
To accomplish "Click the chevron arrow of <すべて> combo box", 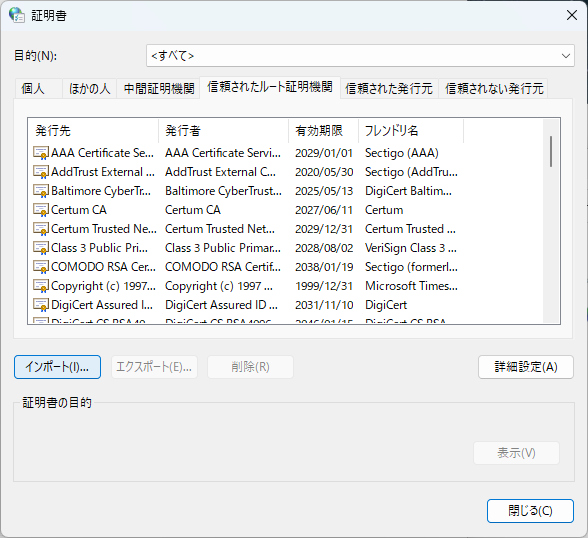I will 566,56.
